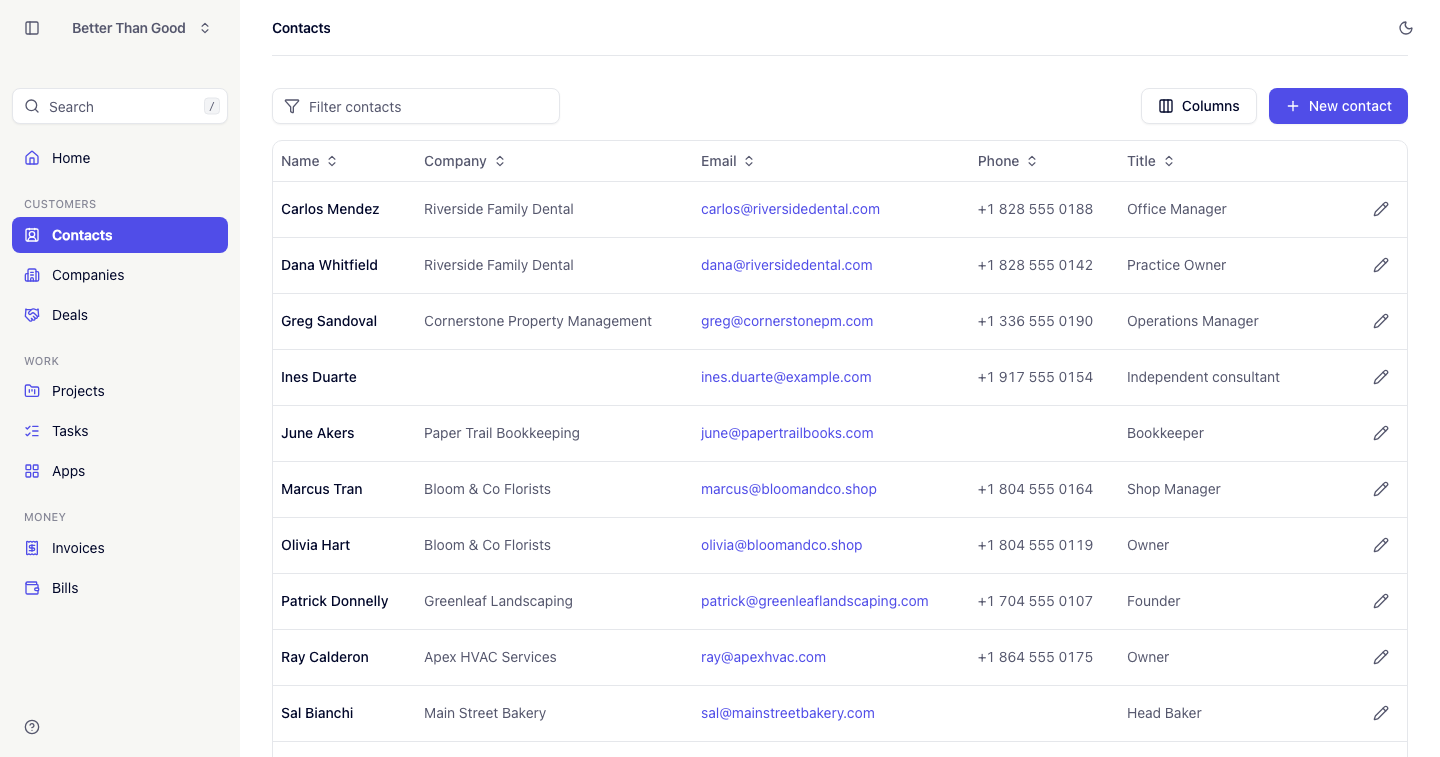The height and width of the screenshot is (757, 1440).
Task: Select phone '+1 864 555 0175'
Action: pyautogui.click(x=1035, y=657)
